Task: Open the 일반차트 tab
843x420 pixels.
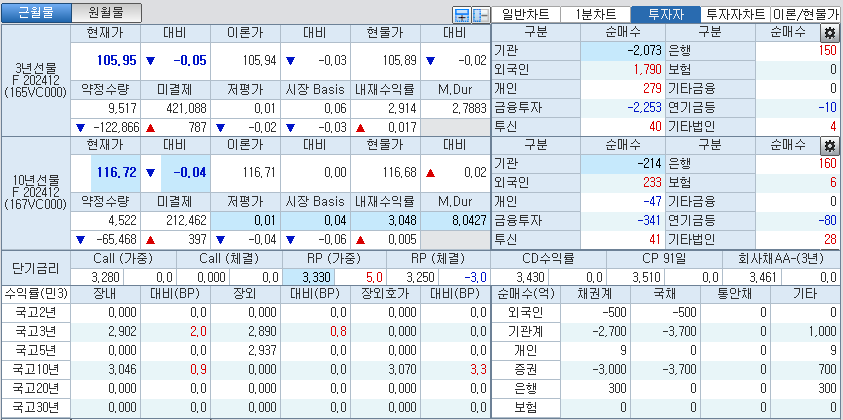Action: [525, 15]
